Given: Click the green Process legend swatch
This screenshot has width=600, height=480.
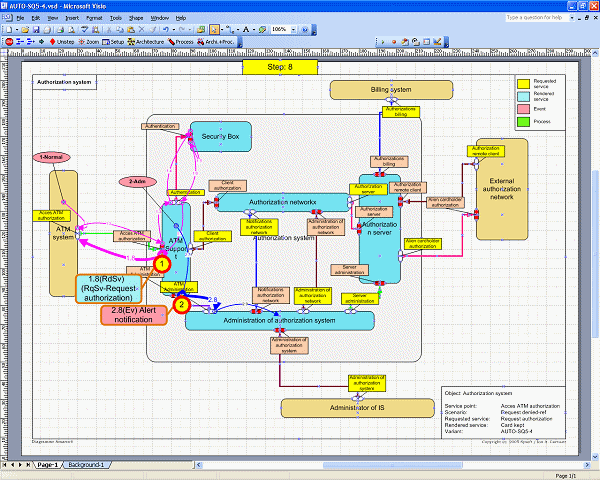Looking at the screenshot, I should pyautogui.click(x=523, y=122).
